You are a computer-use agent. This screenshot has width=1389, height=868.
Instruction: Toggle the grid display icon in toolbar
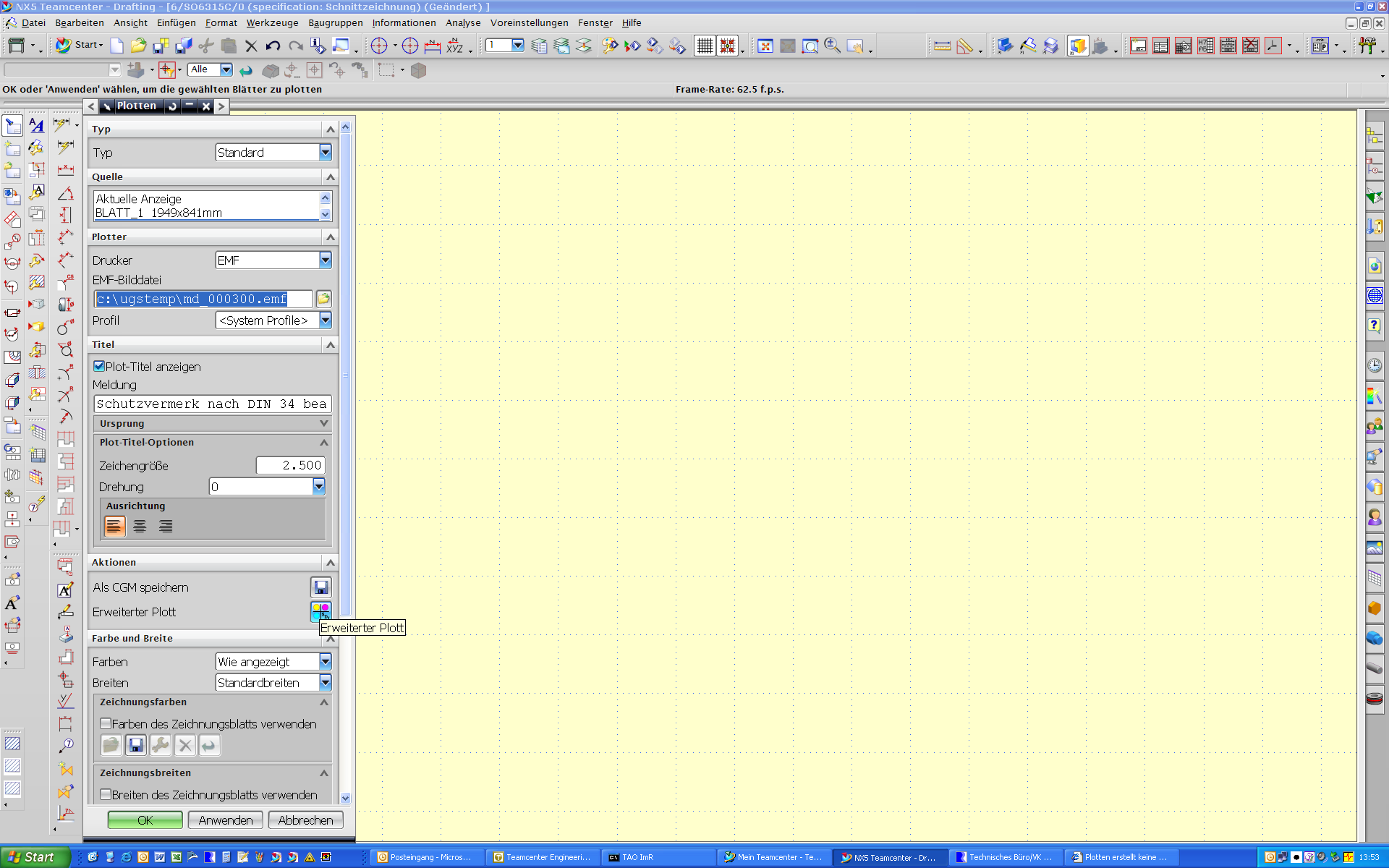point(705,46)
